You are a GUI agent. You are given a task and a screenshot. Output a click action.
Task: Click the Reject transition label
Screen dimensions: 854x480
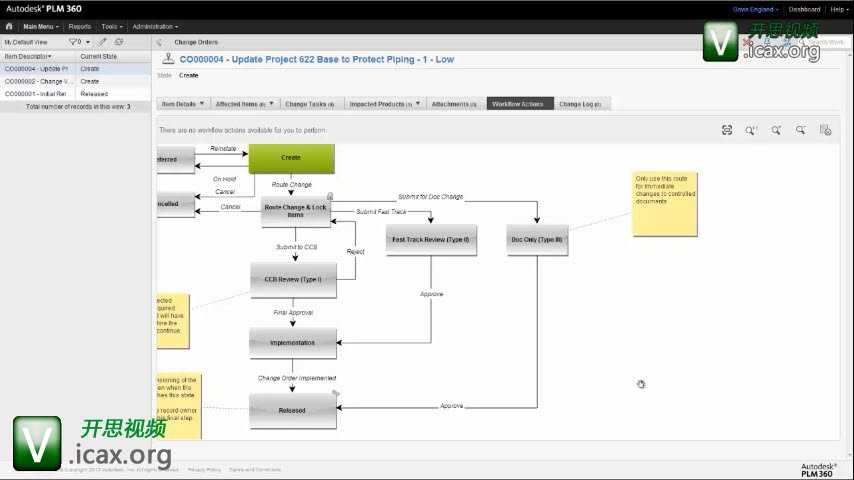355,251
